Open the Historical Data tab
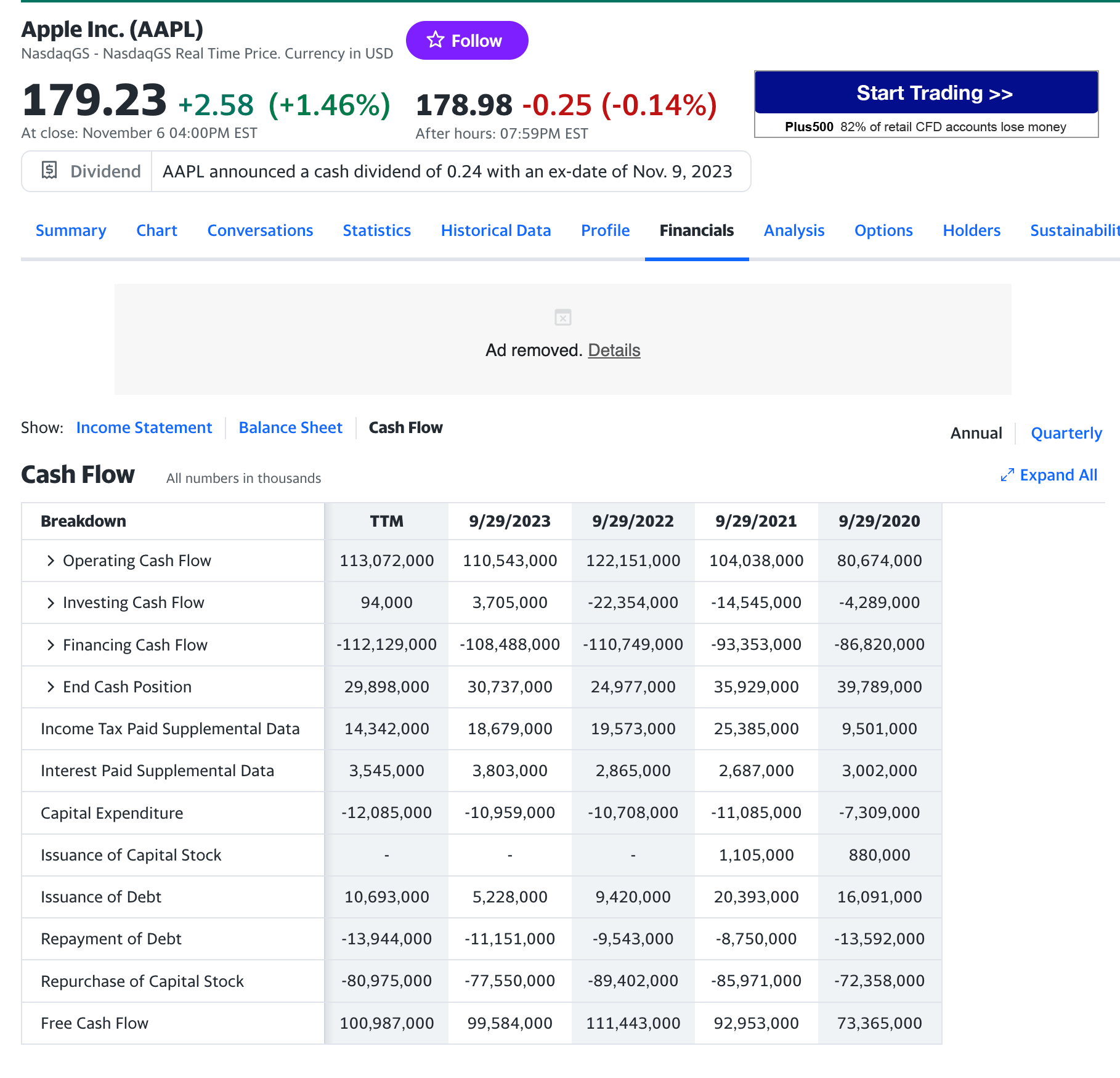The width and height of the screenshot is (1120, 1078). [495, 230]
